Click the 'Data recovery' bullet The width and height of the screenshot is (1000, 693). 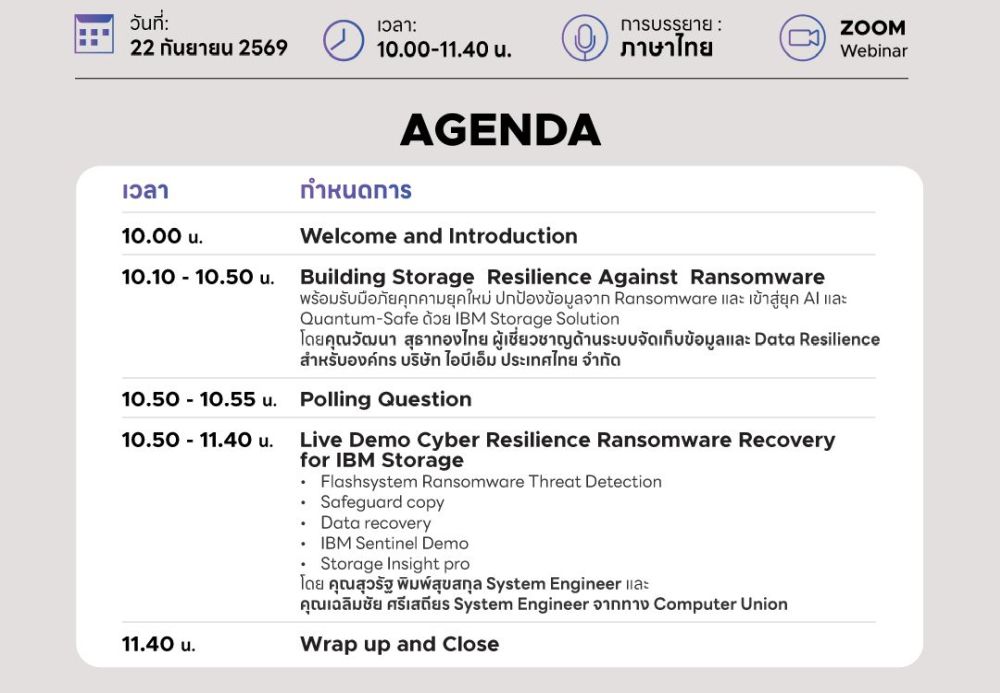pyautogui.click(x=376, y=523)
